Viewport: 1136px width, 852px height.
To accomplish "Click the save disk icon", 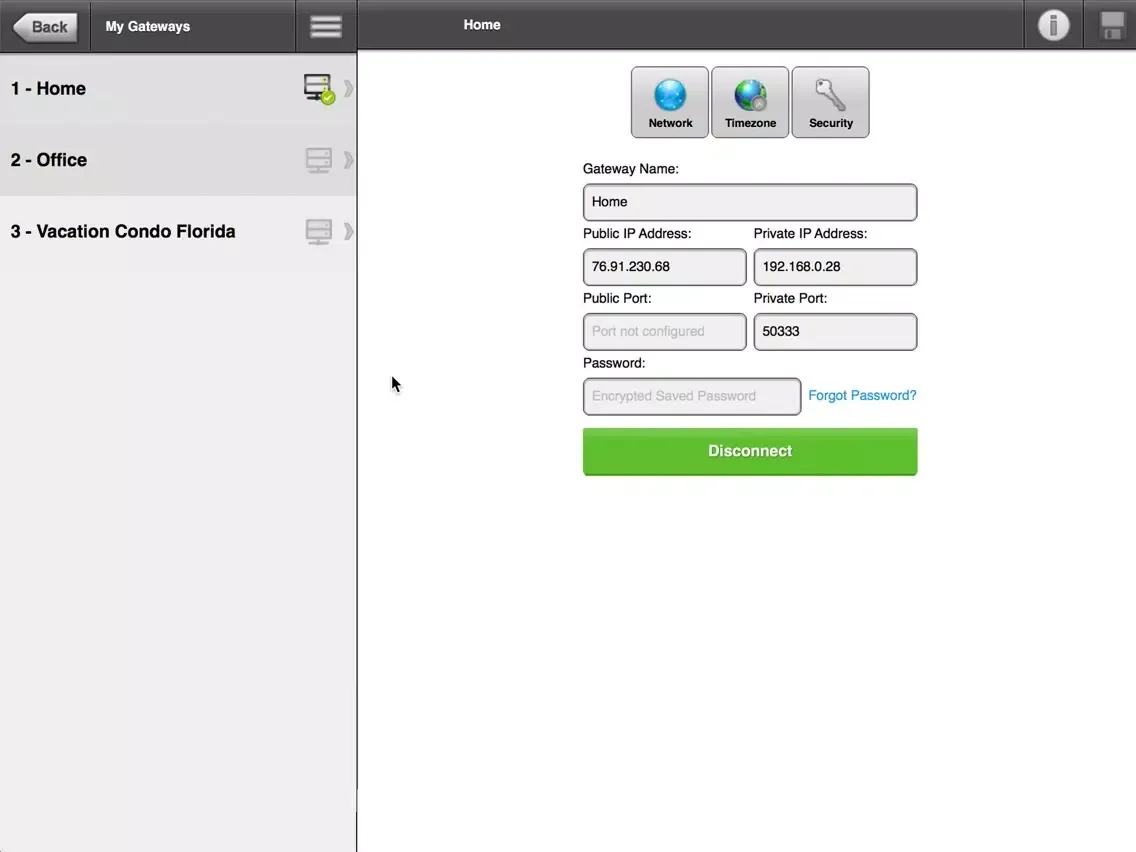I will click(1111, 25).
